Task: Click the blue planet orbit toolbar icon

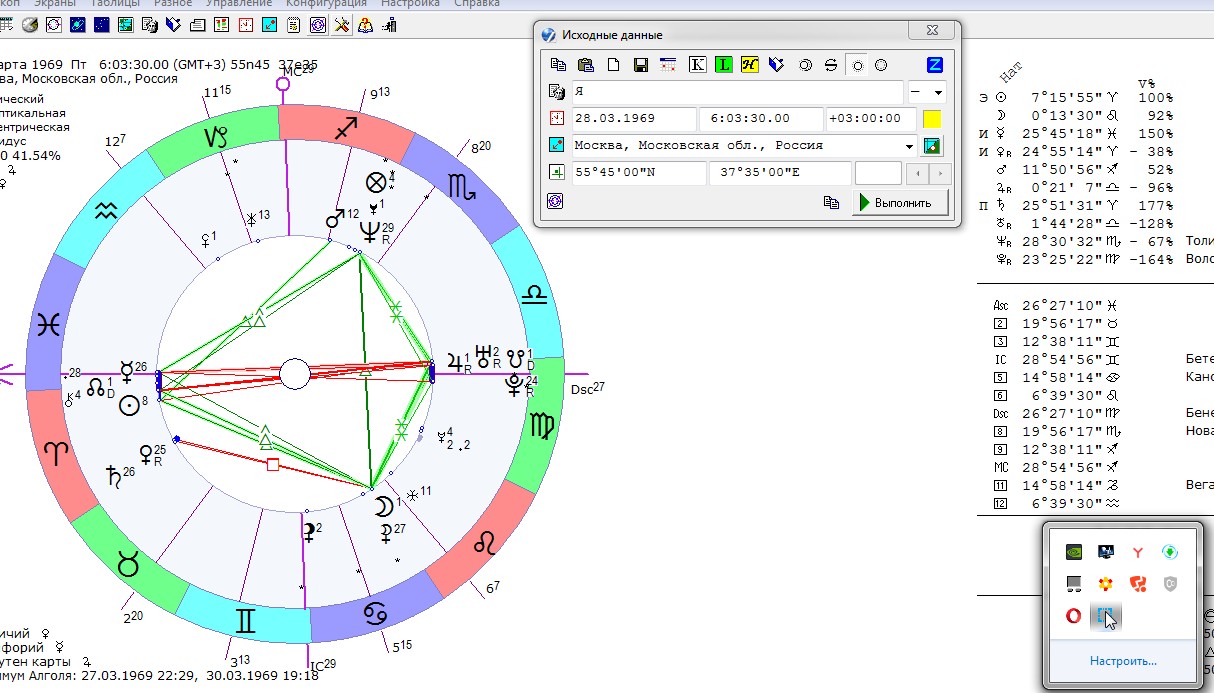Action: [x=78, y=25]
